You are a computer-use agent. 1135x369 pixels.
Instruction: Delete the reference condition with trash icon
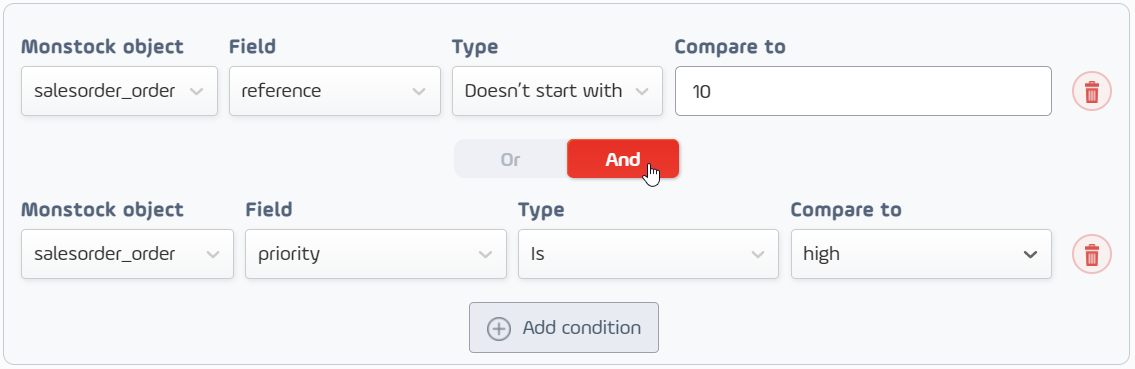tap(1092, 91)
